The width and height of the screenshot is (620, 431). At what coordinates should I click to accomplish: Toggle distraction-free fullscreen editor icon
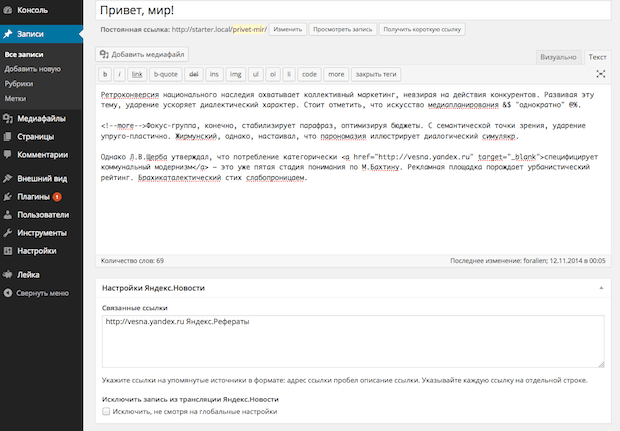coord(600,74)
